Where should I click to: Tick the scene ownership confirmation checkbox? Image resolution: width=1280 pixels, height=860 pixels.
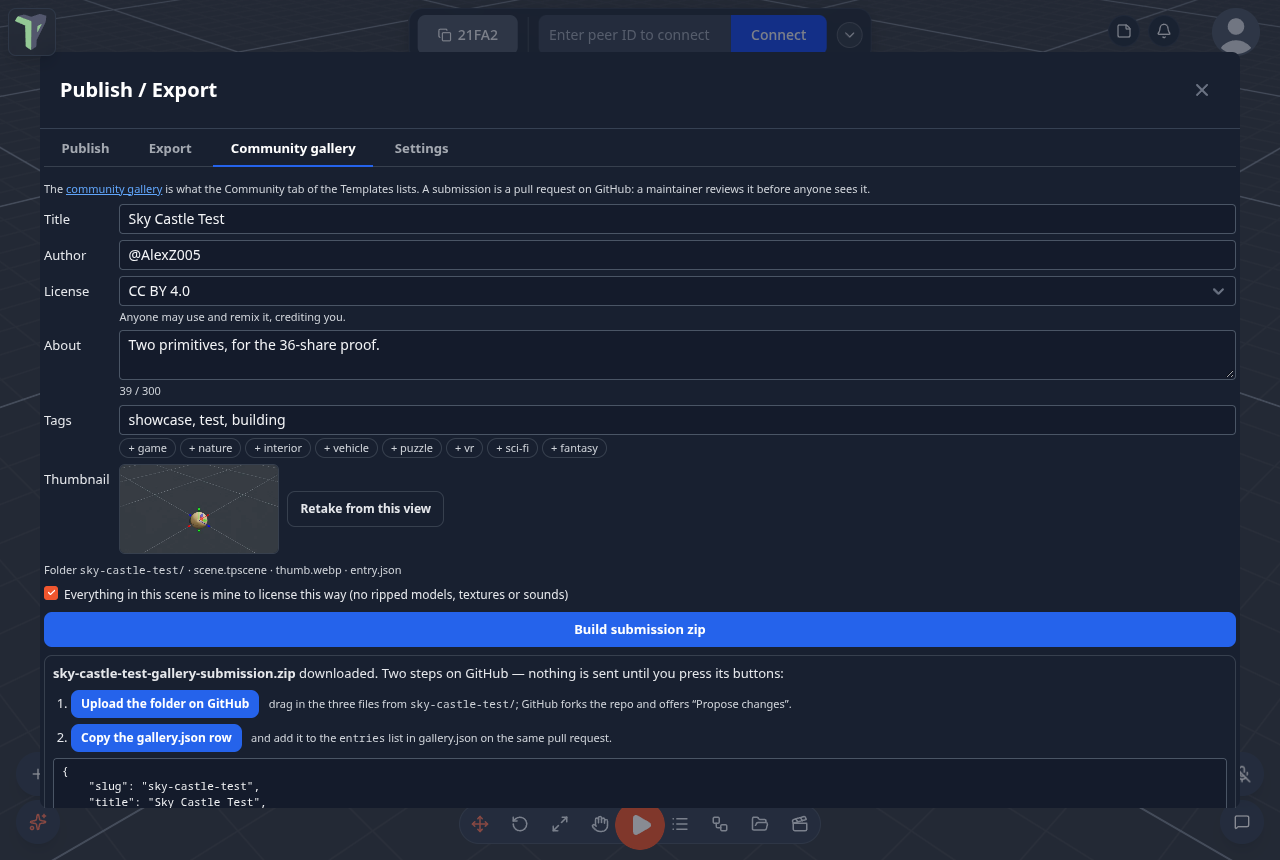51,593
